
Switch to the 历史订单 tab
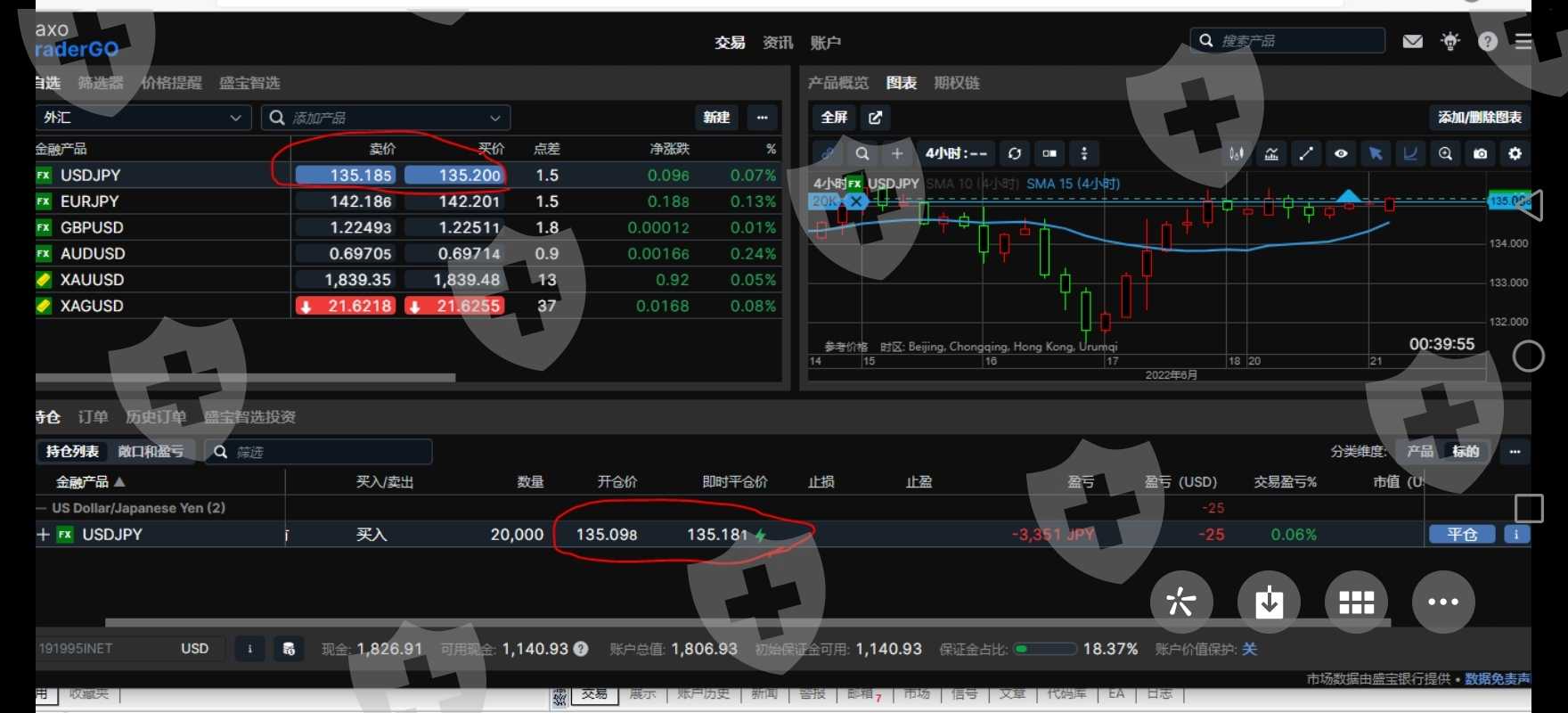coord(156,417)
